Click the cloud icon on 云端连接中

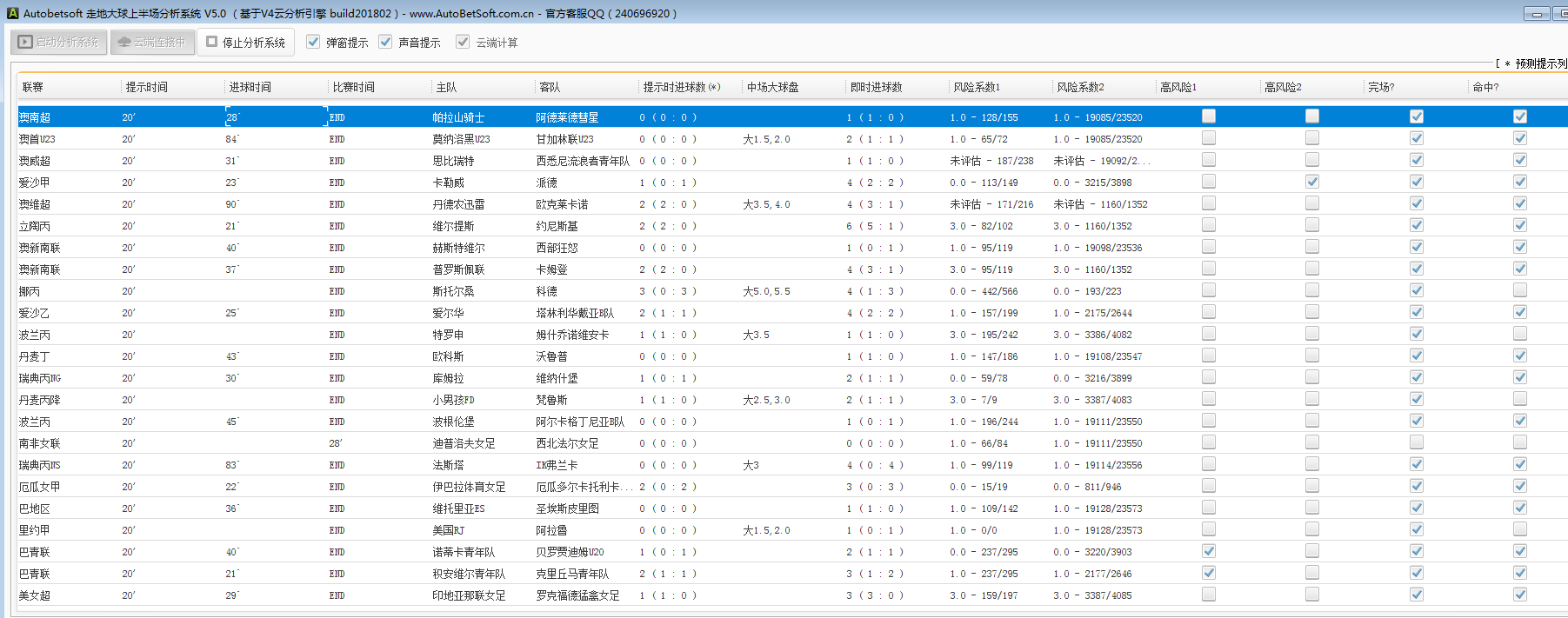coord(124,42)
